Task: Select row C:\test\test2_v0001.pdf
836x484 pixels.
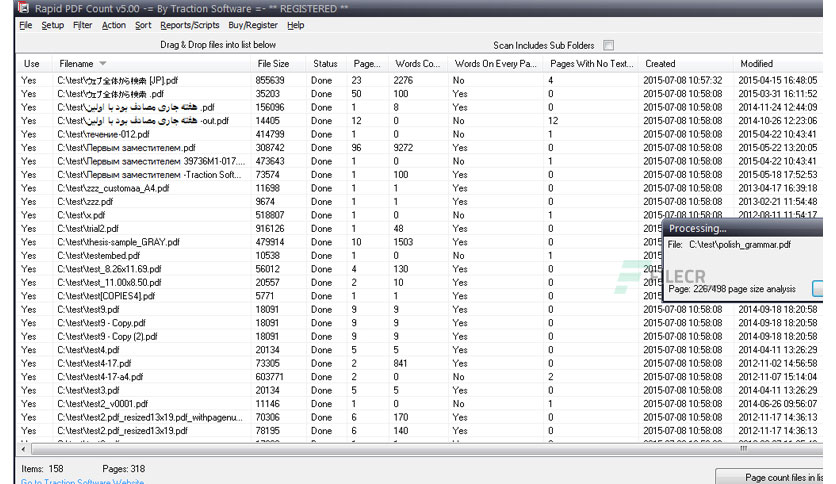Action: click(419, 404)
